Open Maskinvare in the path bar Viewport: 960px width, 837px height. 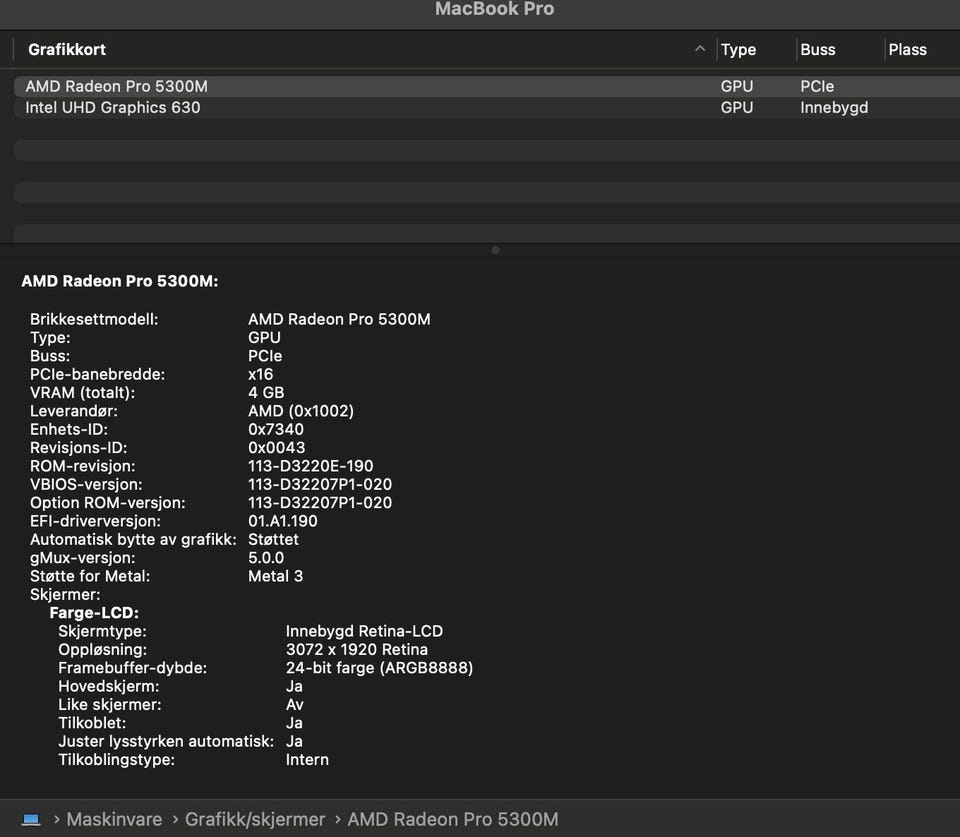(x=114, y=819)
